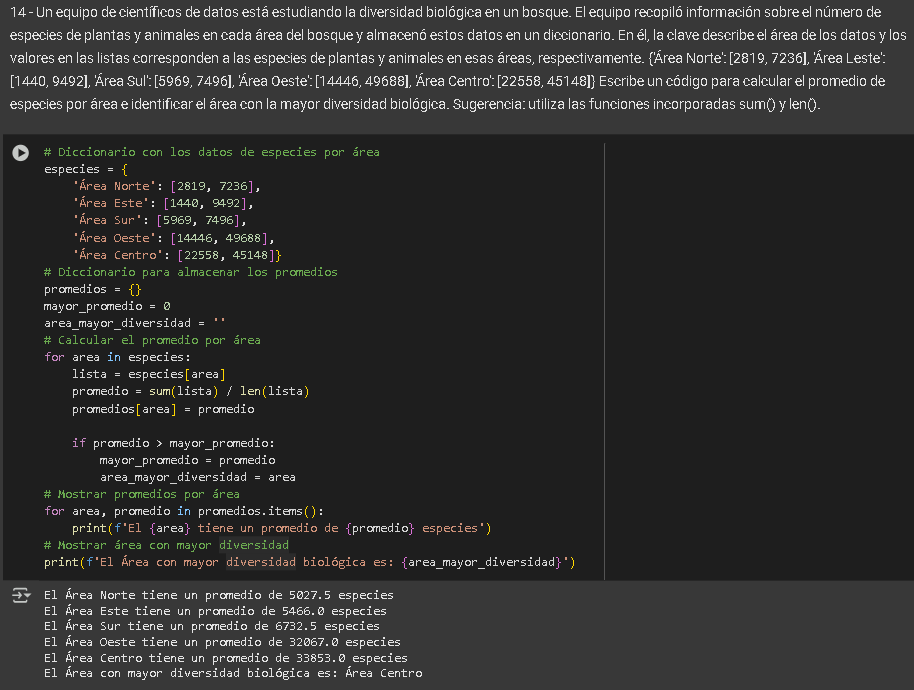Click output line 'Área Centro tiene un promedio de 33853.0'
This screenshot has height=690, width=914.
coord(226,657)
